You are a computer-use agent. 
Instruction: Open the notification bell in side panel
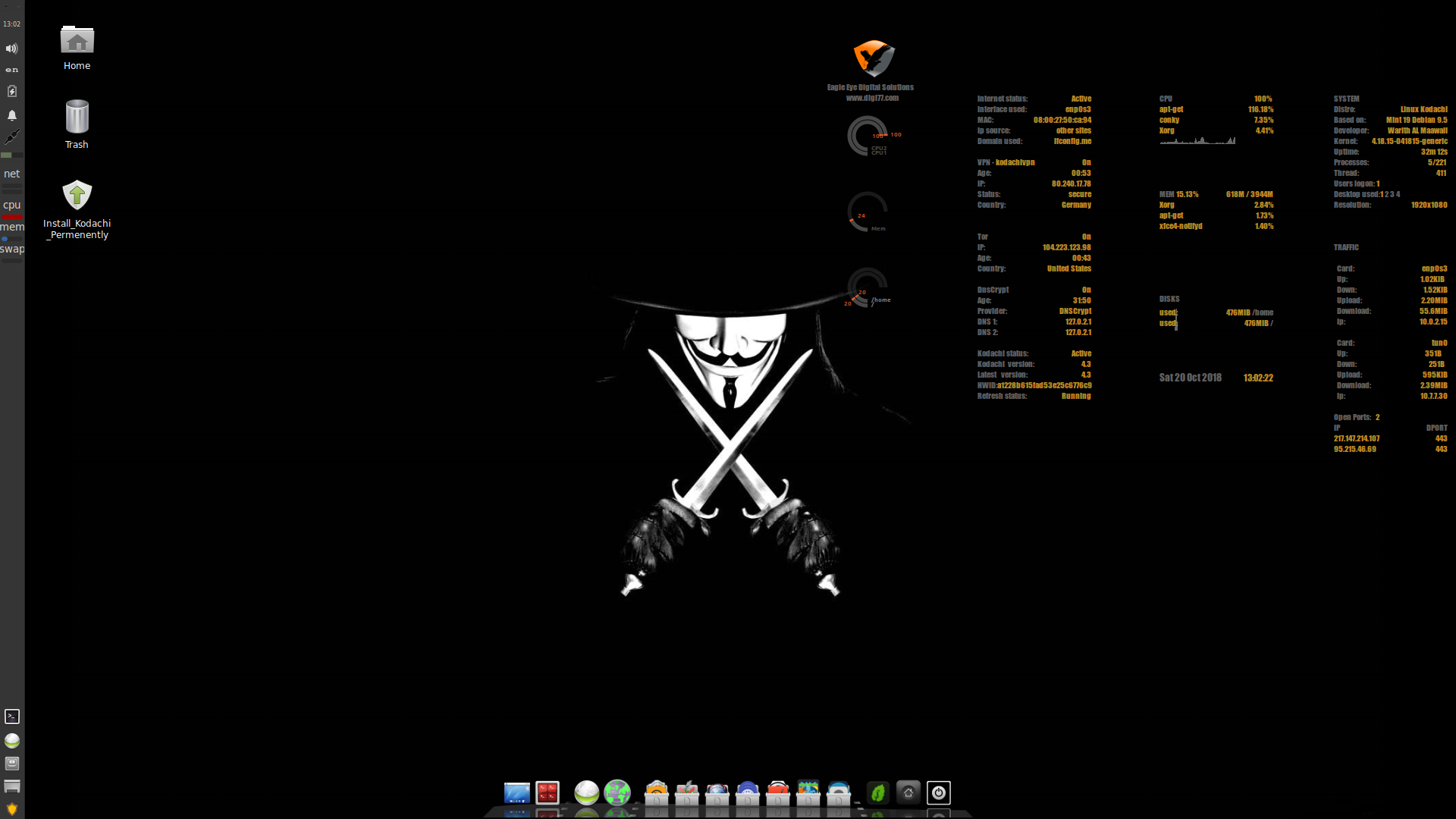pyautogui.click(x=11, y=115)
